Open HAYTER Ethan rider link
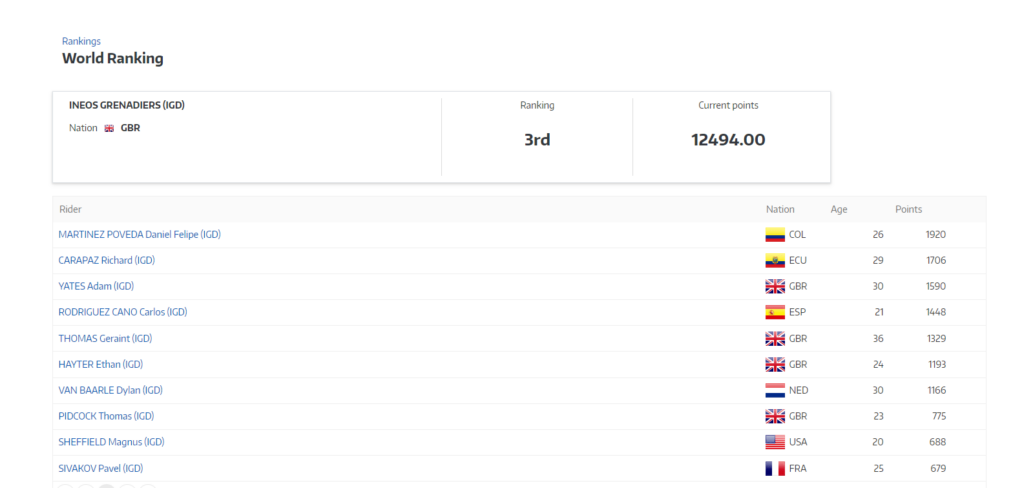The height and width of the screenshot is (488, 1024). pos(100,364)
